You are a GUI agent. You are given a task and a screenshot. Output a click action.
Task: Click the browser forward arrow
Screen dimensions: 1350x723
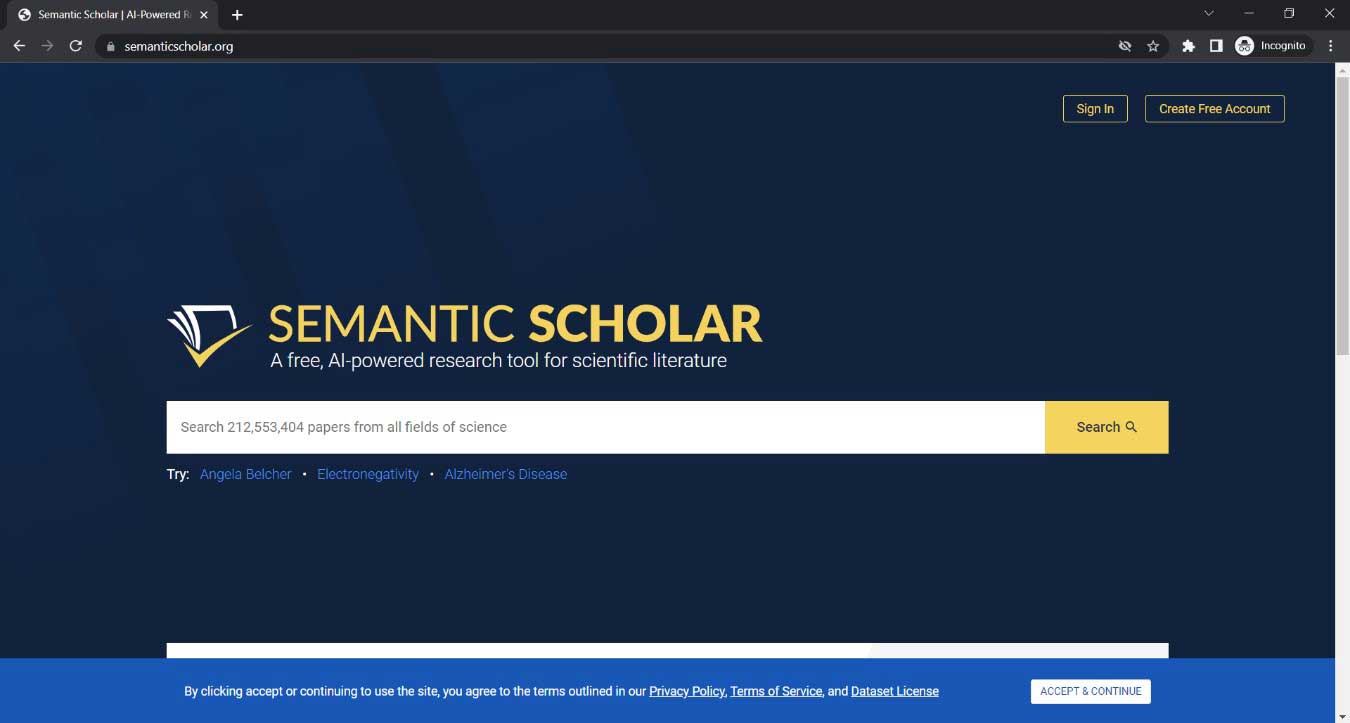point(47,46)
